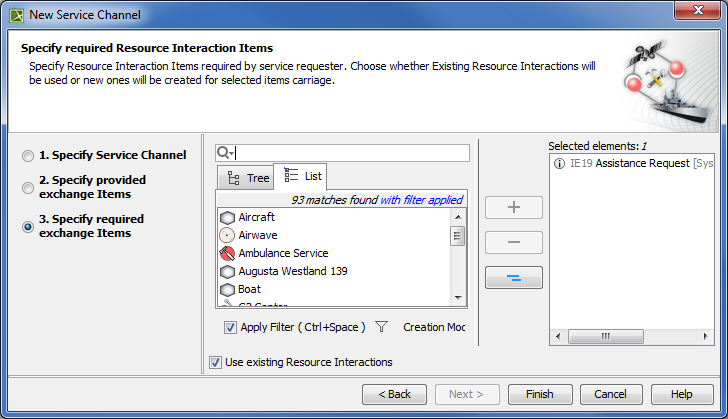Screen dimensions: 728x419
Task: Click the element list vertical scrollbar thumb
Action: coord(458,236)
